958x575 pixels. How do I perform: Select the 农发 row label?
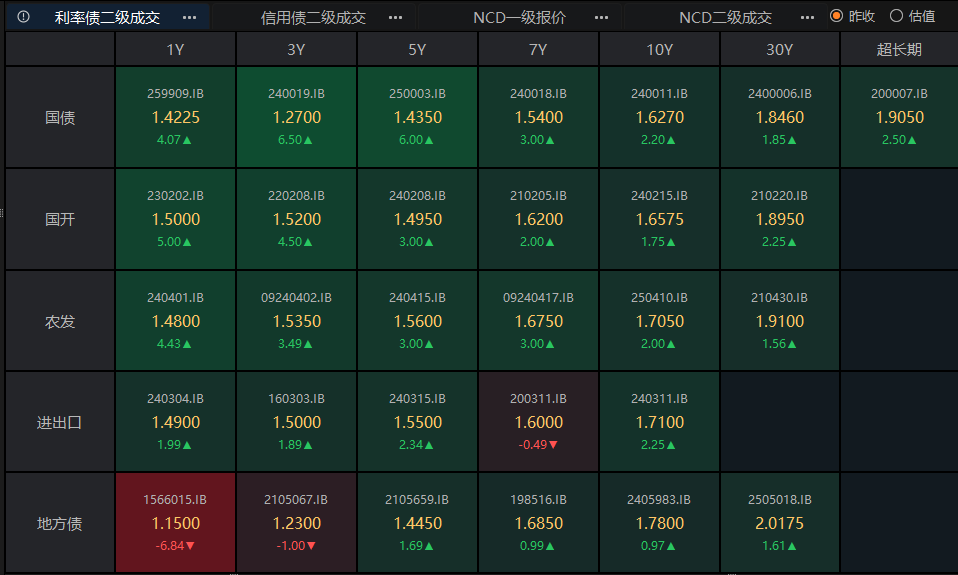tap(60, 321)
